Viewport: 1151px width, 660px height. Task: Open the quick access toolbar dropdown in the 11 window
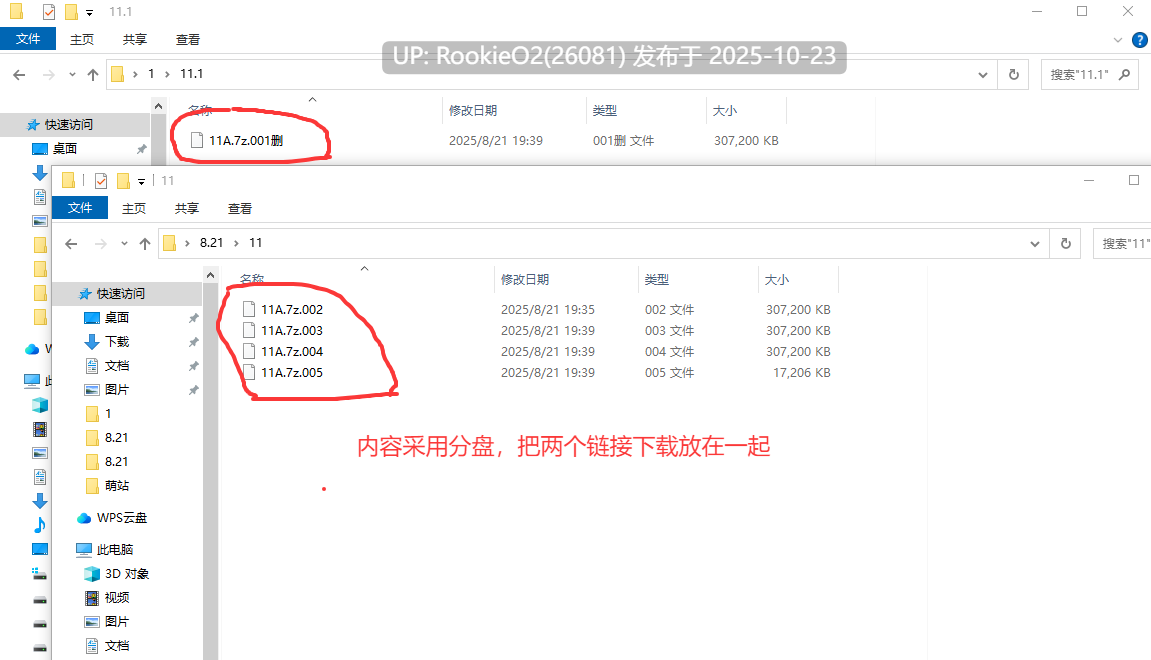(142, 181)
